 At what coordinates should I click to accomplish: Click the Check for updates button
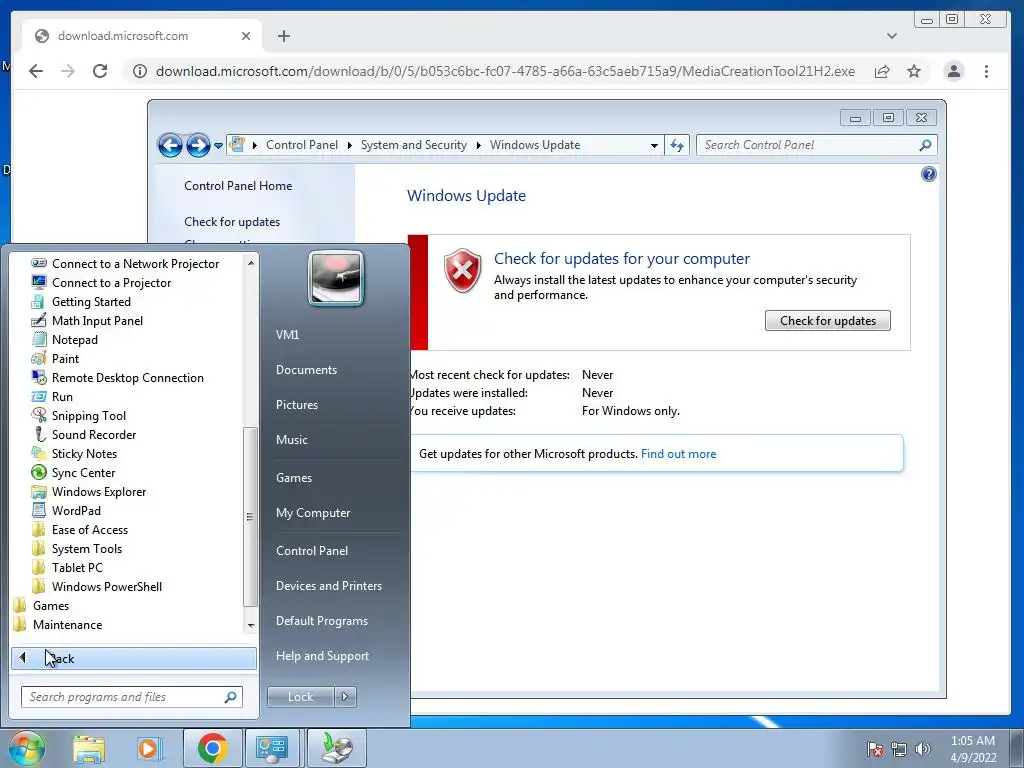pos(827,321)
